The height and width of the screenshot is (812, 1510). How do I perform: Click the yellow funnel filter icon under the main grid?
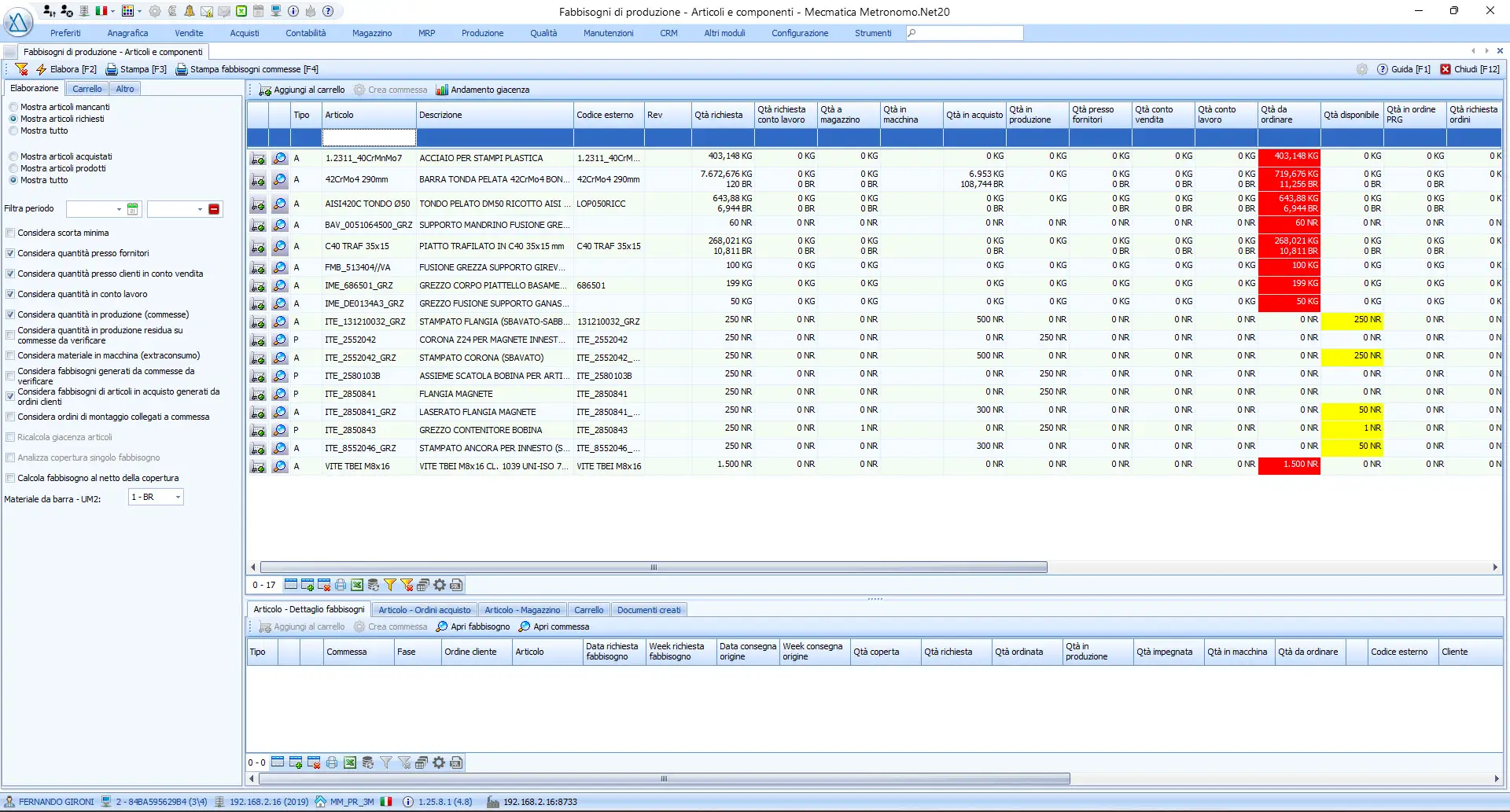[x=389, y=585]
